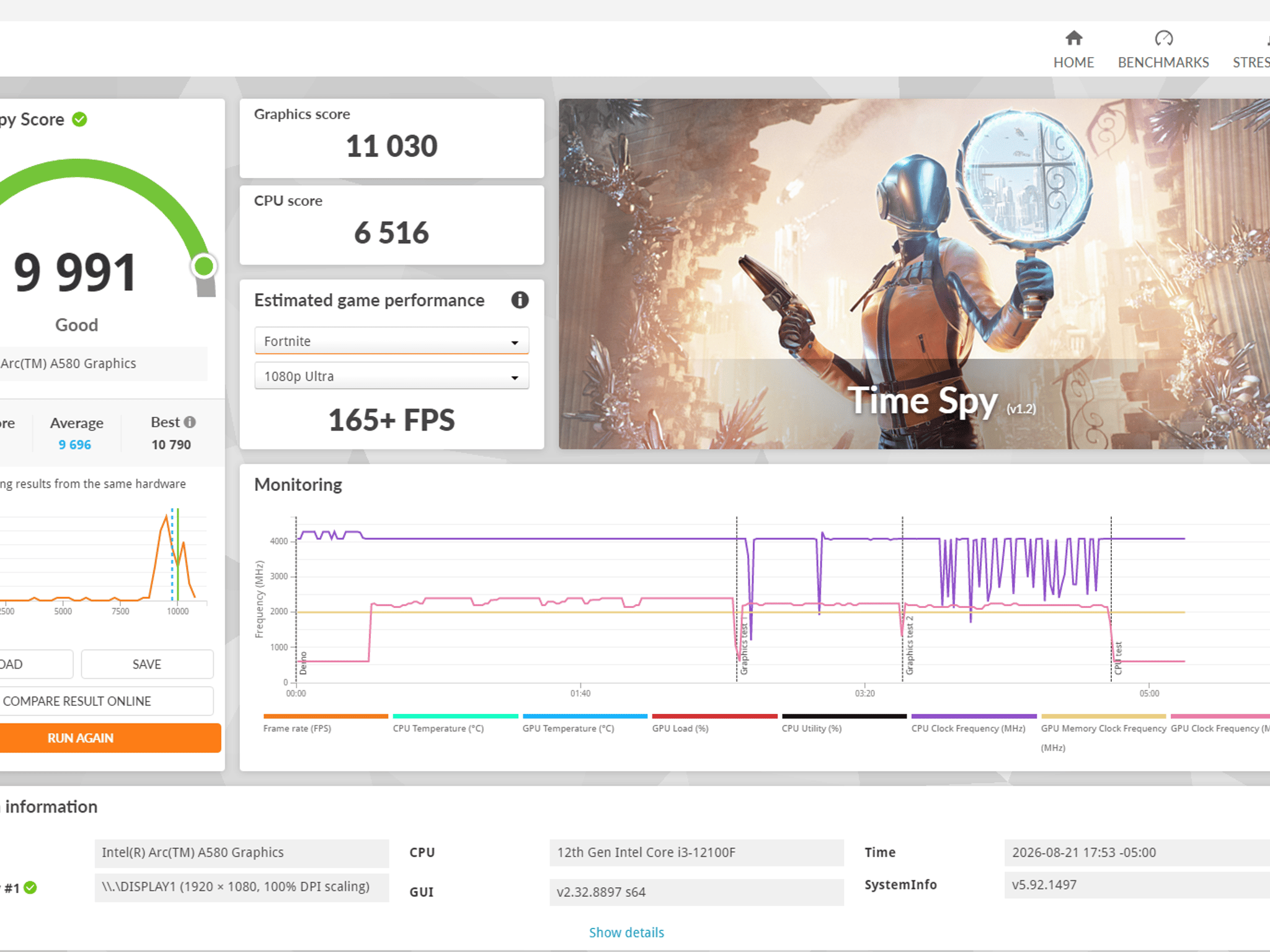
Task: Open the Fortnite game dropdown
Action: point(391,341)
